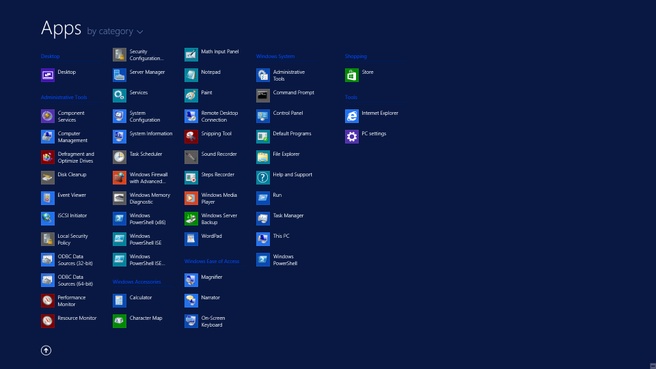Launch Windows PowerShell (x86)
Viewport: 656px width, 369px height.
[140, 219]
